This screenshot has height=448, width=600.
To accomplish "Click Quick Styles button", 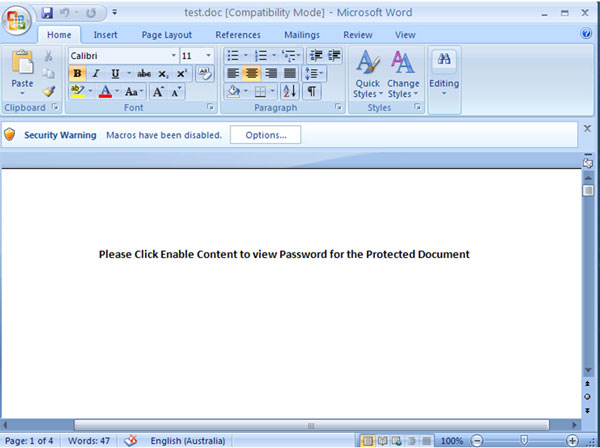I will point(367,73).
